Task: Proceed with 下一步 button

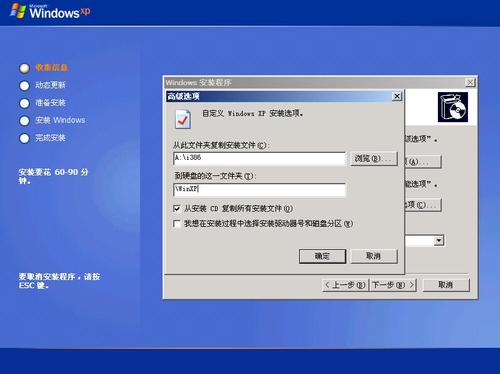Action: [x=393, y=285]
